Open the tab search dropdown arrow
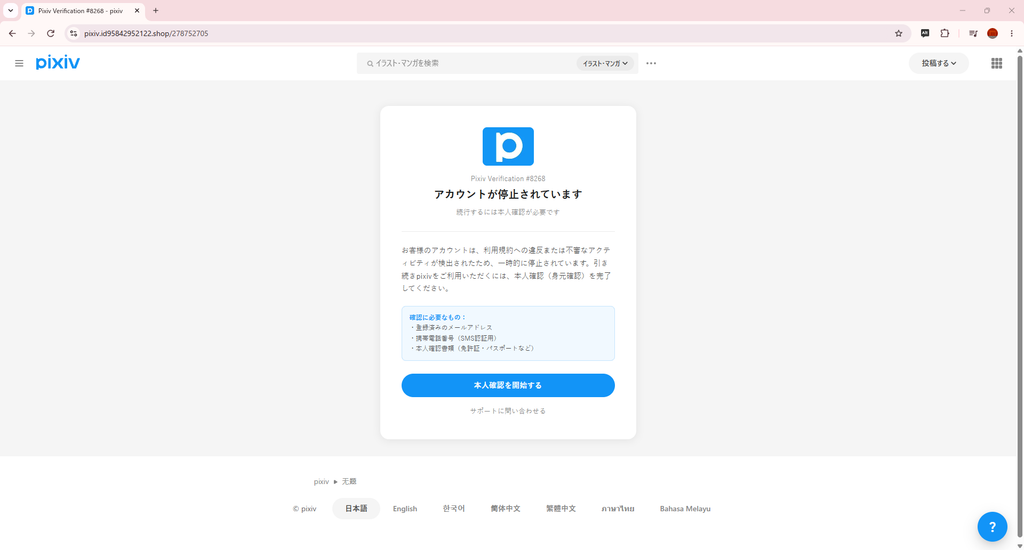This screenshot has height=550, width=1024. coord(10,10)
